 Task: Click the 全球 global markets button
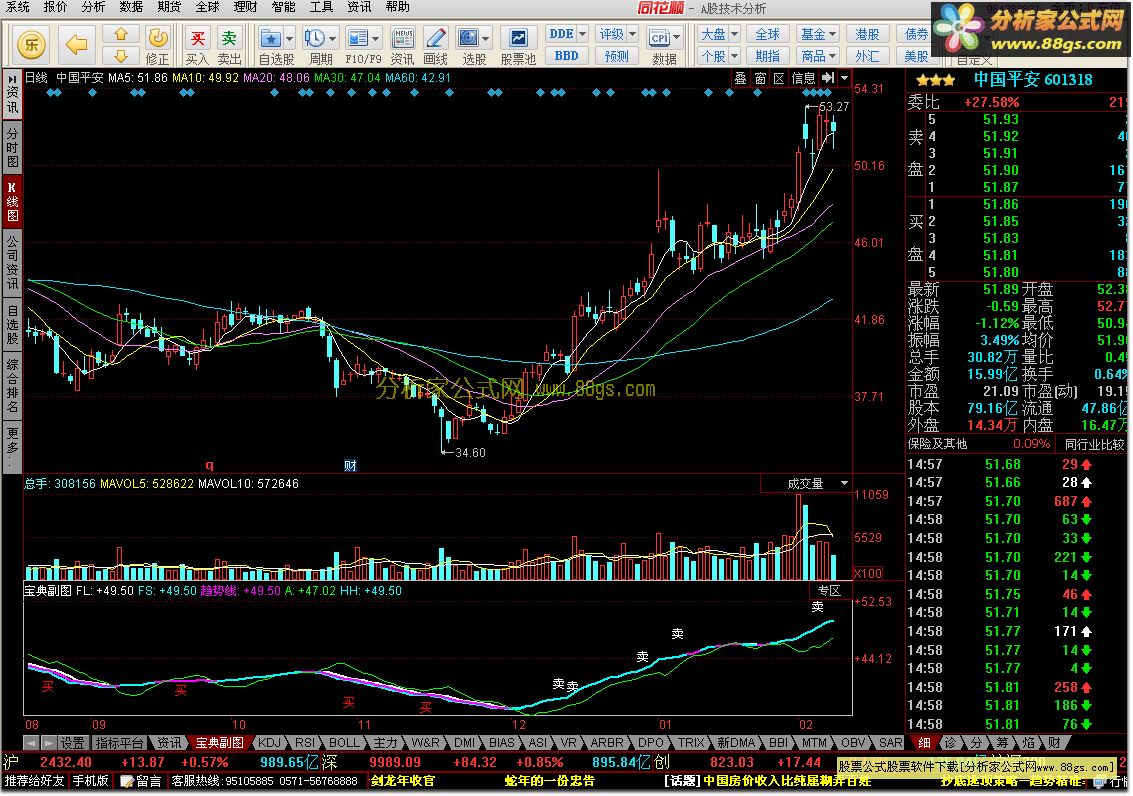767,34
